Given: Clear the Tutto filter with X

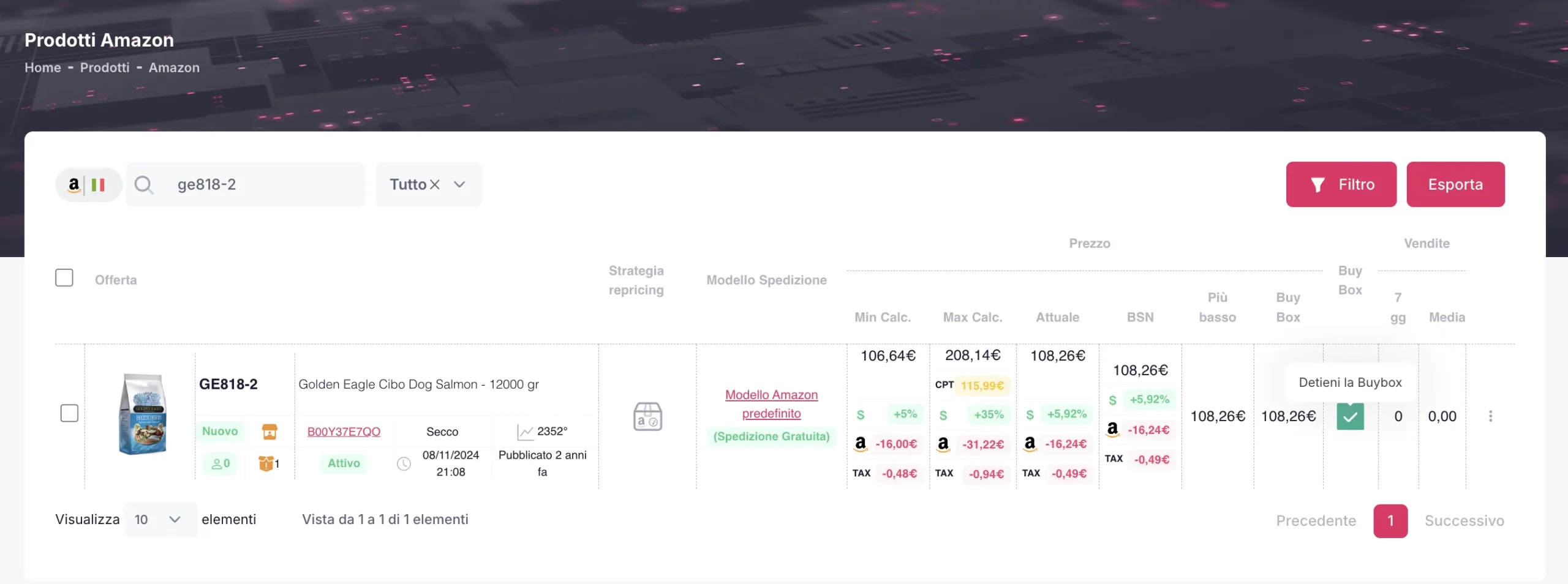Looking at the screenshot, I should coord(435,184).
